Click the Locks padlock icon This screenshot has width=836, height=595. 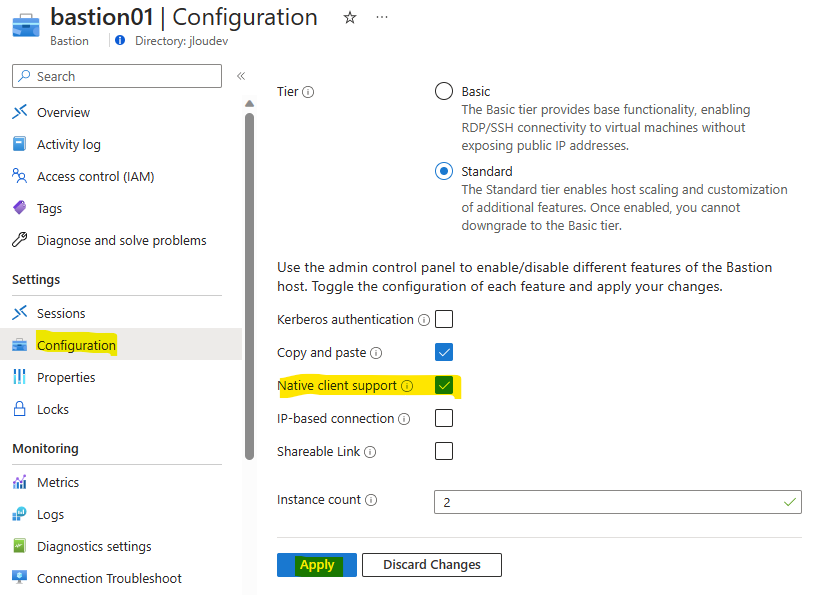[x=20, y=409]
